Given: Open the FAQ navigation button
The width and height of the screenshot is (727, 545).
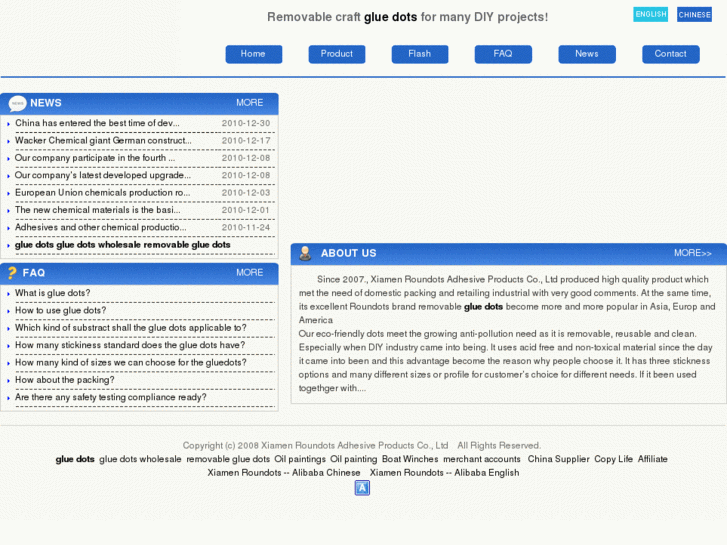Looking at the screenshot, I should [503, 54].
